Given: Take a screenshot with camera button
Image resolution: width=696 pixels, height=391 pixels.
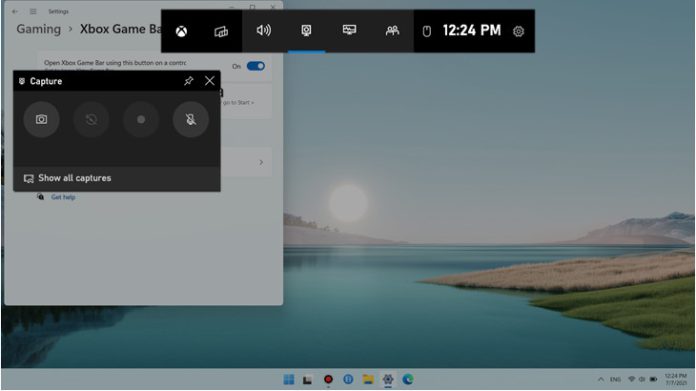Looking at the screenshot, I should tap(41, 119).
